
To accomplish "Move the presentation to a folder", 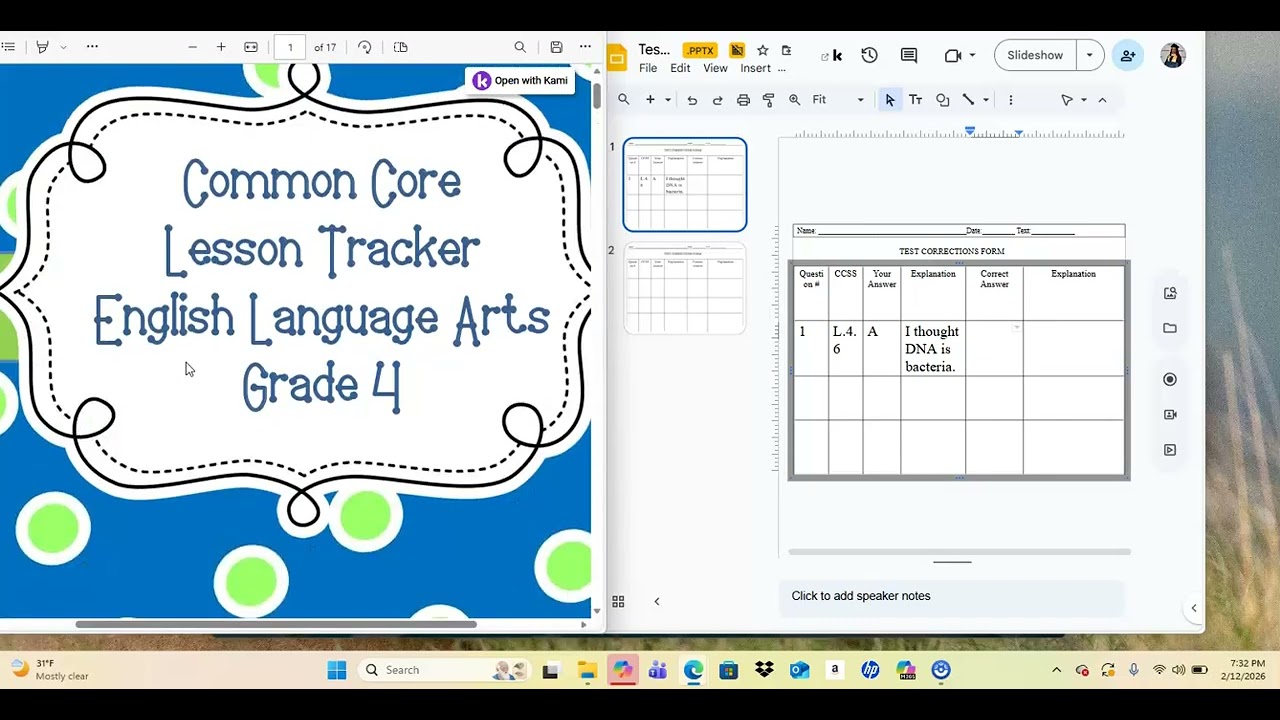I will tap(786, 50).
